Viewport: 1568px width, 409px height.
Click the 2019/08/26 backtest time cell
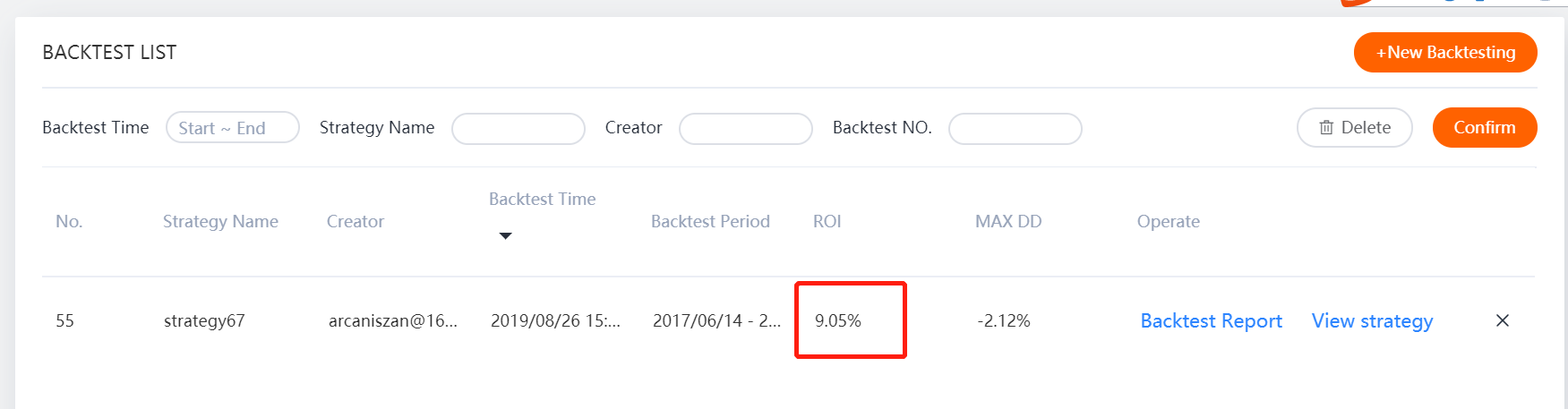coord(555,321)
